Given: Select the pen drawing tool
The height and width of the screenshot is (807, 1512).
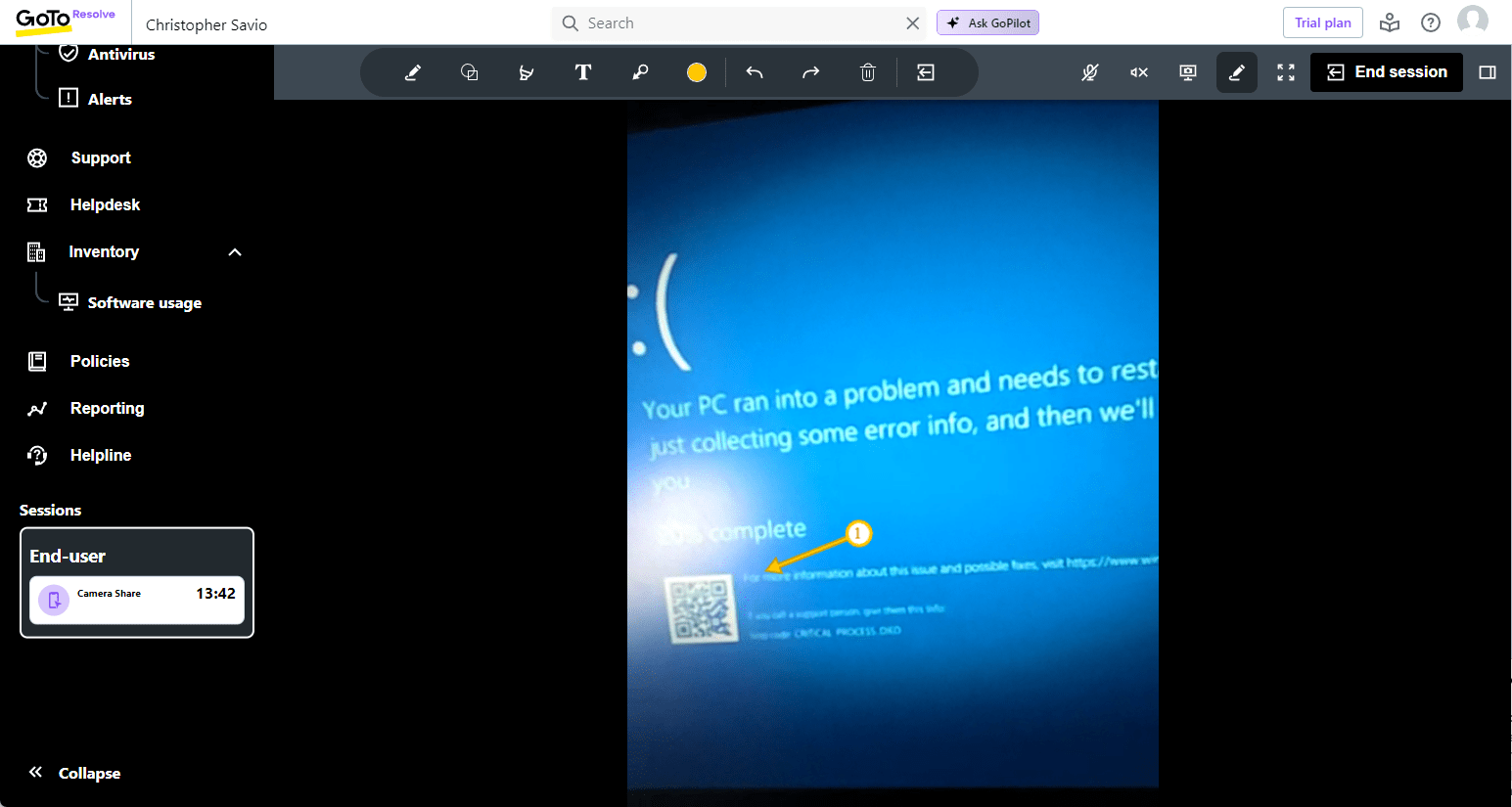Looking at the screenshot, I should click(413, 72).
